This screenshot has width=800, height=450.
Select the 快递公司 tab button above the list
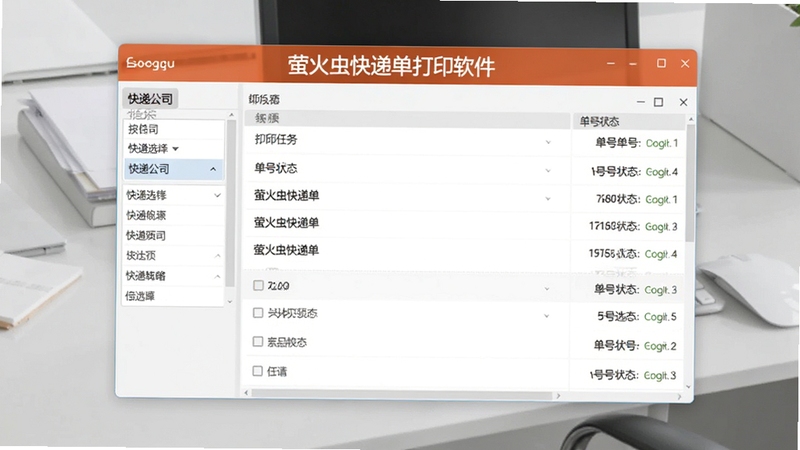point(150,98)
